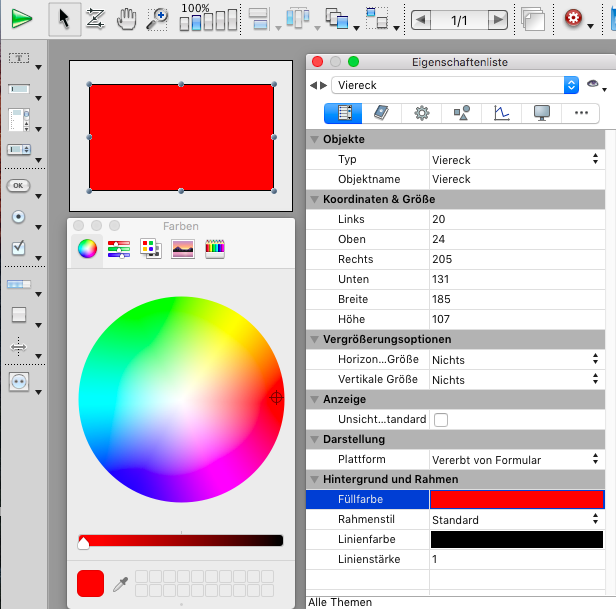Run the form with the green play button
The width and height of the screenshot is (616, 609).
click(21, 18)
